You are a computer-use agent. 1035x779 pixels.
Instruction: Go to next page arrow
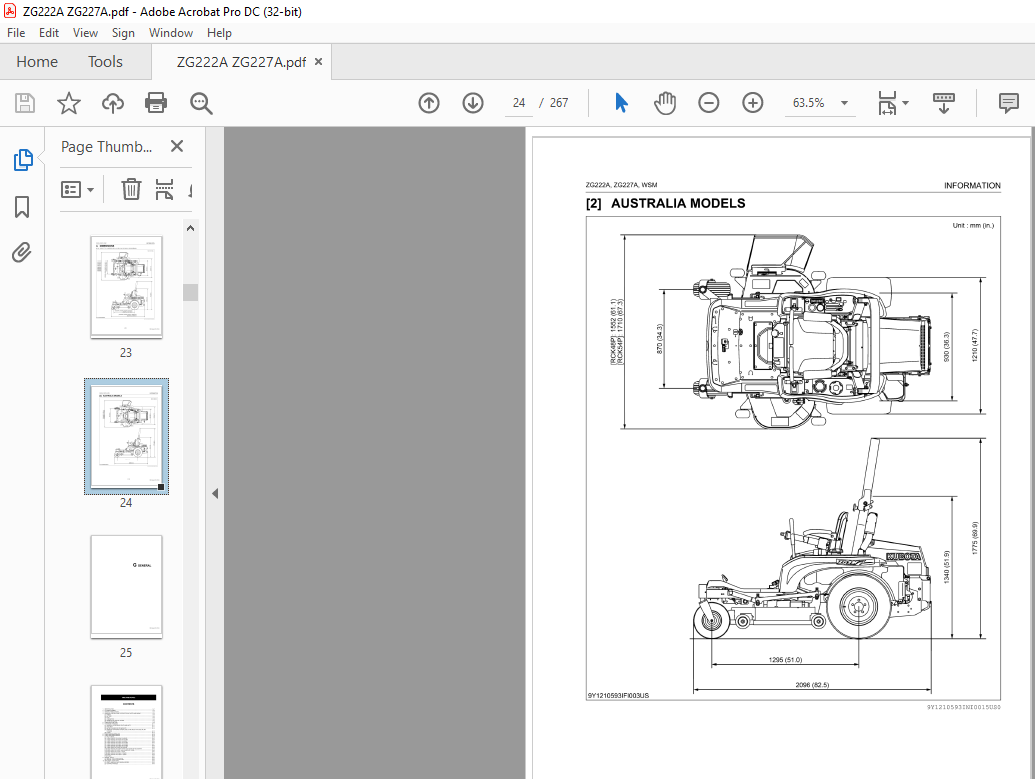tap(473, 103)
